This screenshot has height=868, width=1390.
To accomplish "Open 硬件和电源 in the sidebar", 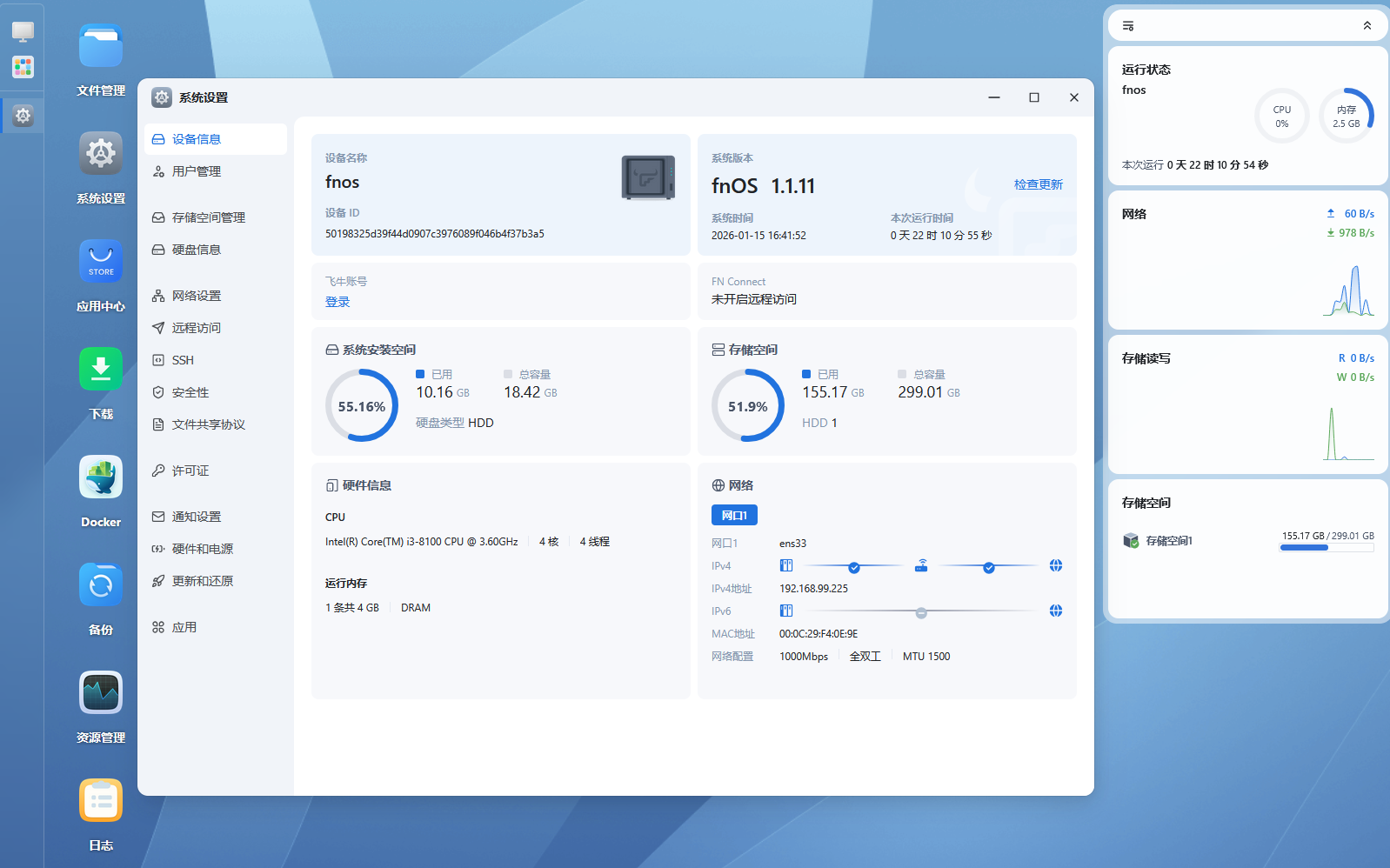I will [x=202, y=549].
